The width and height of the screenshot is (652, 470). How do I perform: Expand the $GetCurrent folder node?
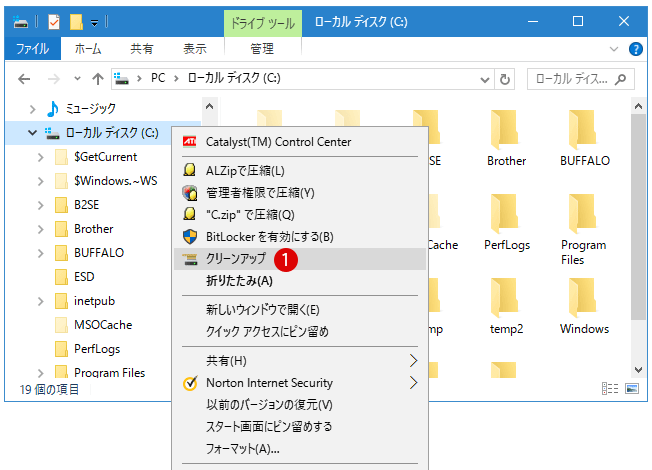click(x=40, y=157)
